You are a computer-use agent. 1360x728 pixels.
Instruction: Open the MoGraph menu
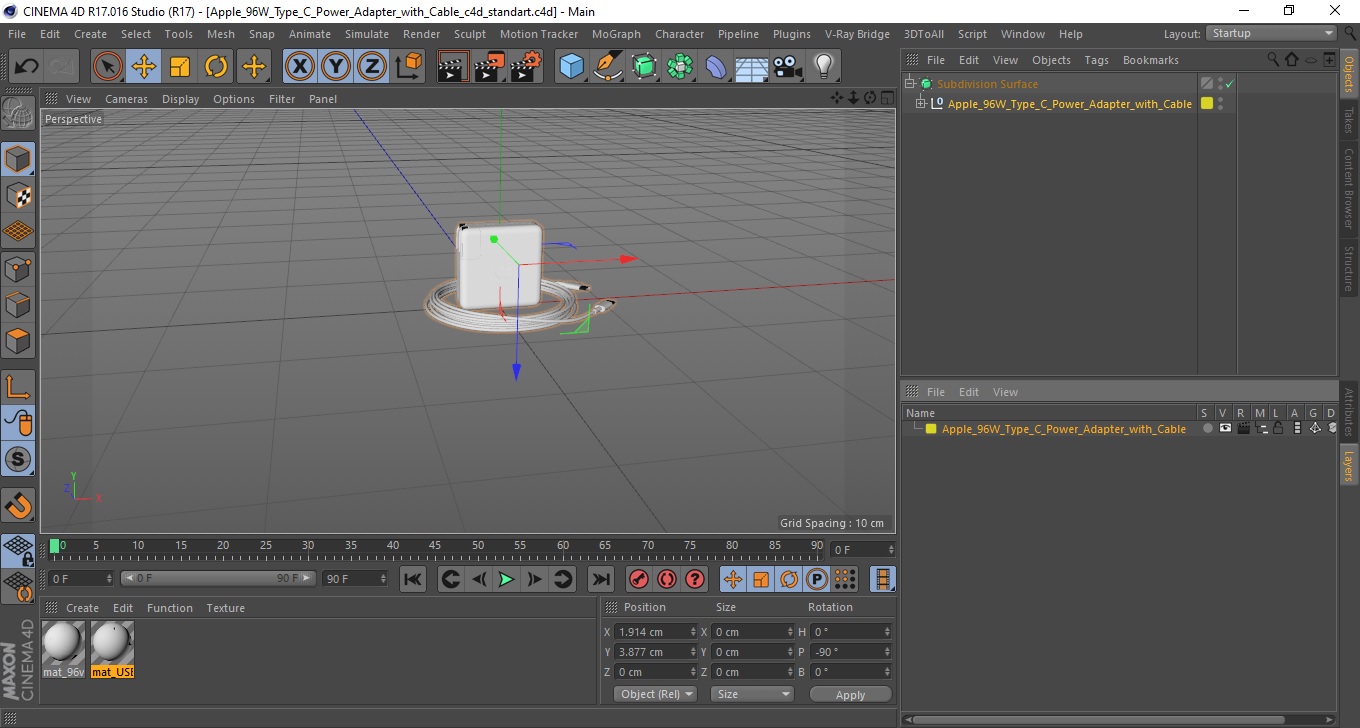point(616,34)
